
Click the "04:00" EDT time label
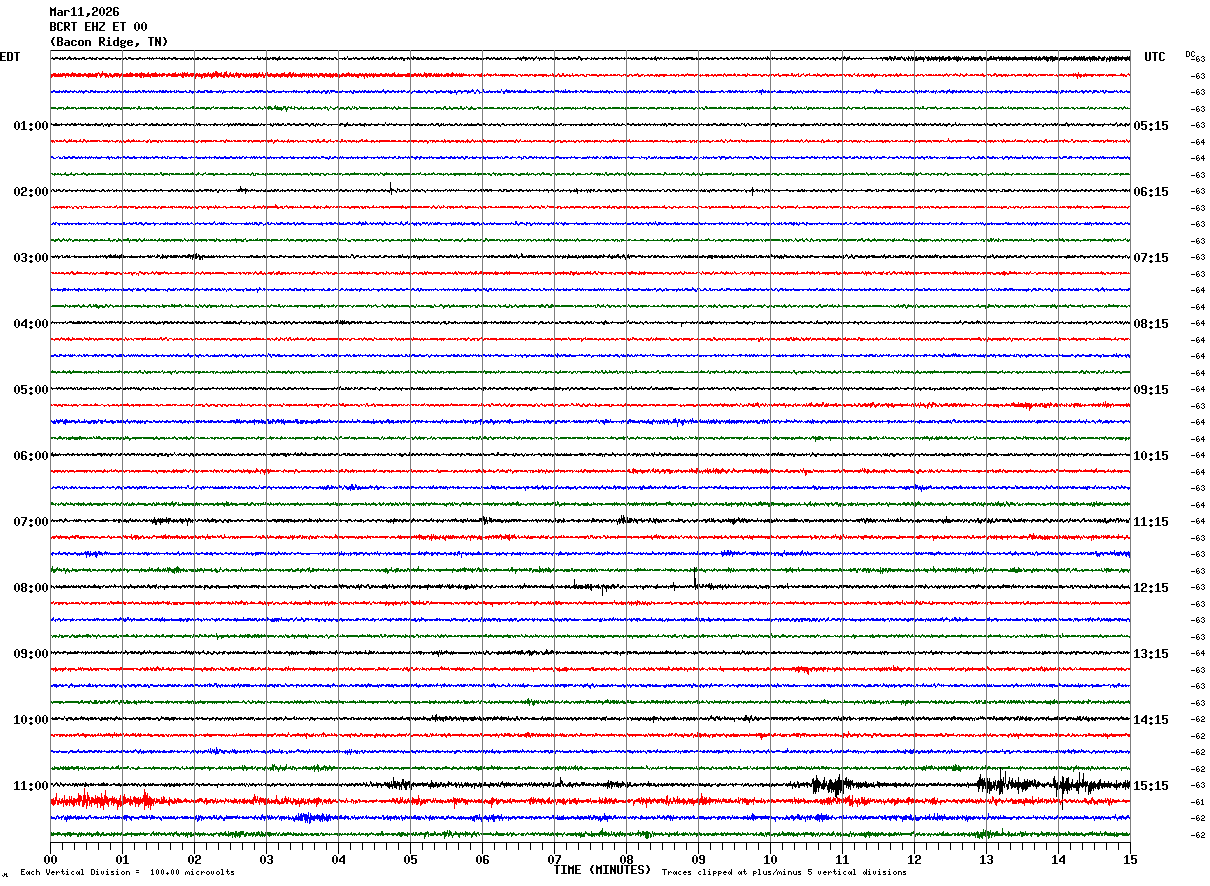[31, 324]
